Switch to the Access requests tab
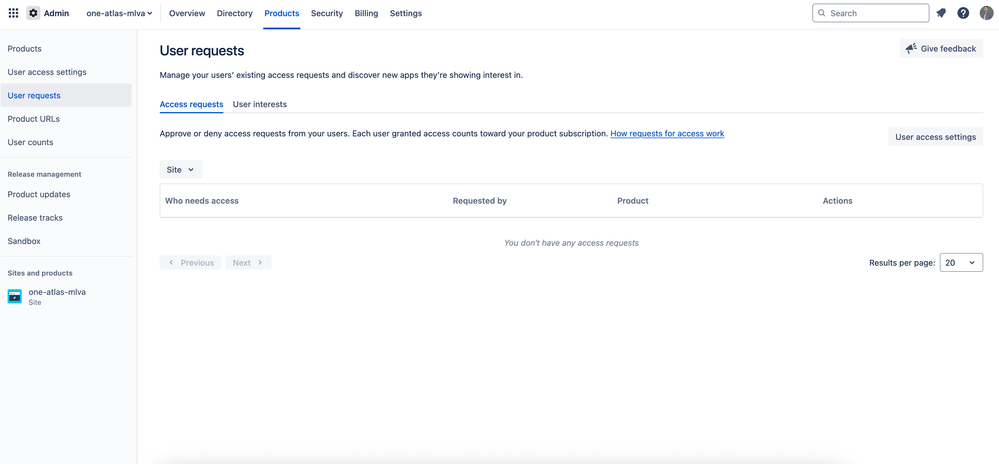 [192, 104]
